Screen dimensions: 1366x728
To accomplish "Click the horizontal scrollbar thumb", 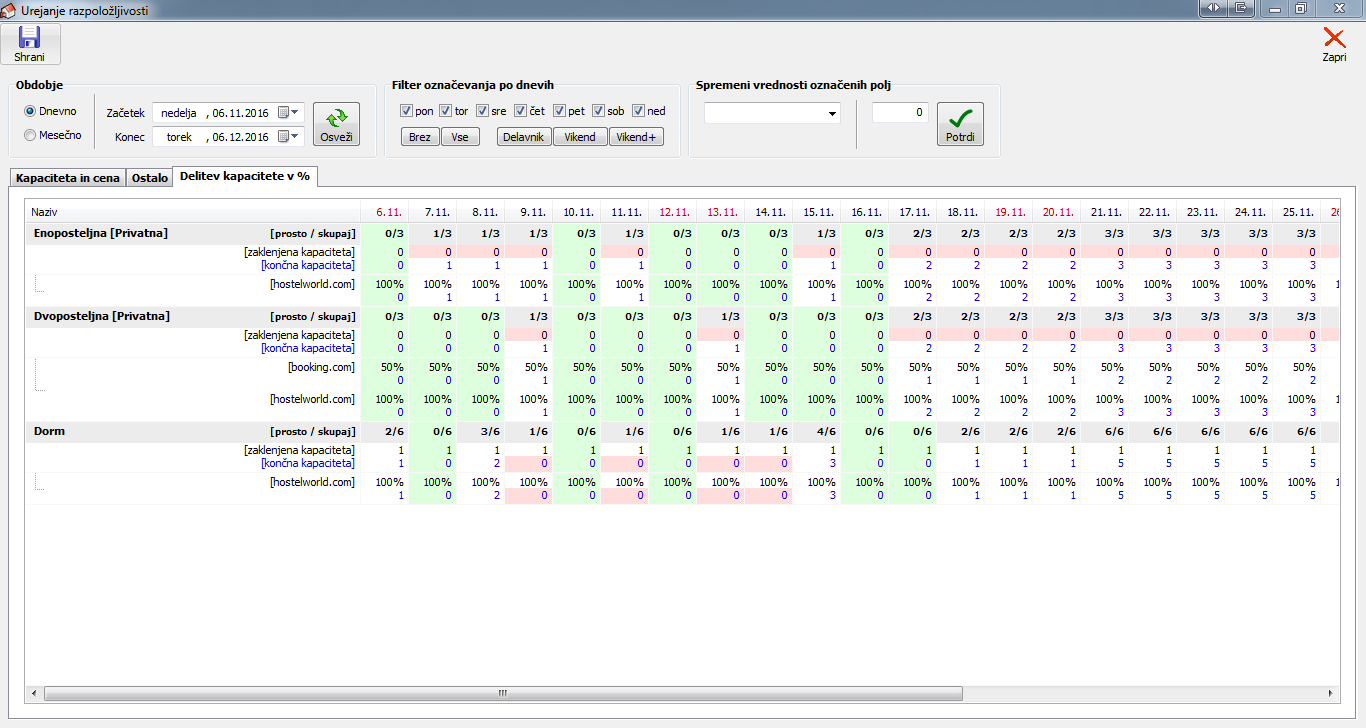I will [500, 693].
